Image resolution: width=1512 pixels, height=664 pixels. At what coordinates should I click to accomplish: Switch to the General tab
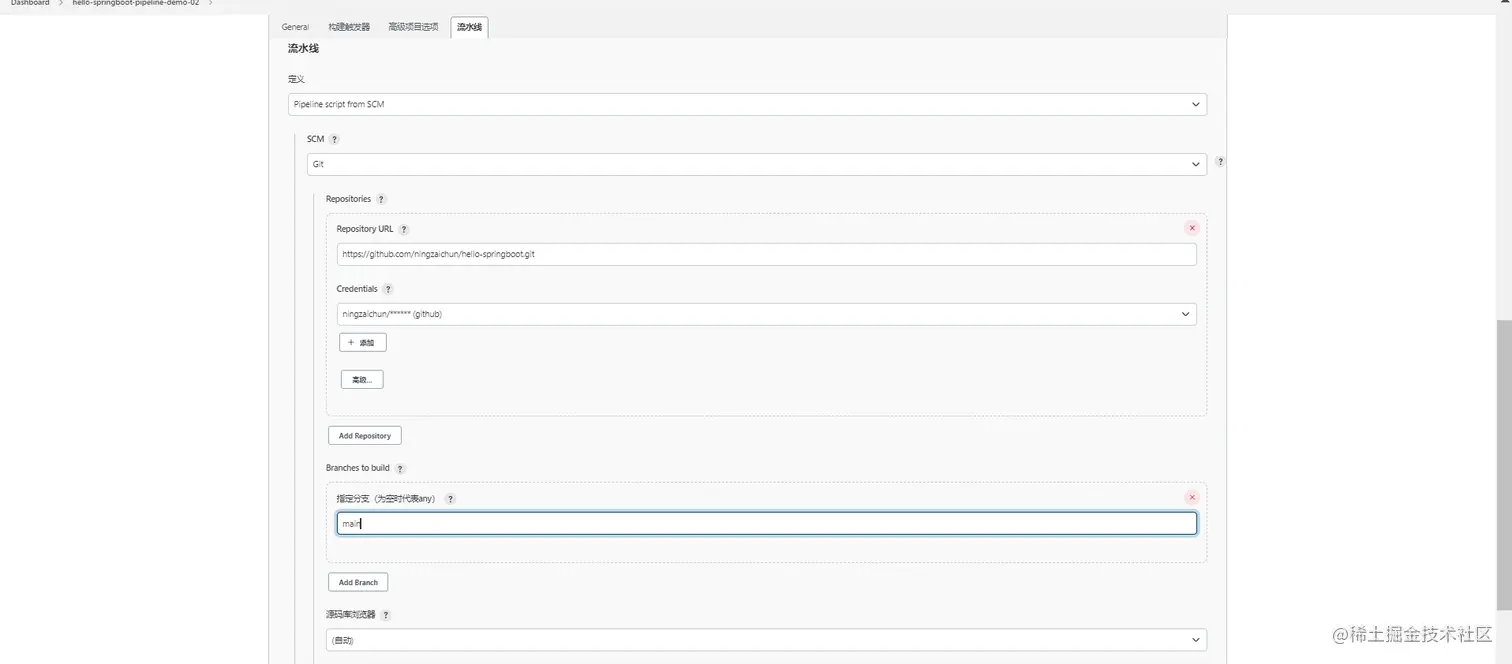pyautogui.click(x=295, y=27)
